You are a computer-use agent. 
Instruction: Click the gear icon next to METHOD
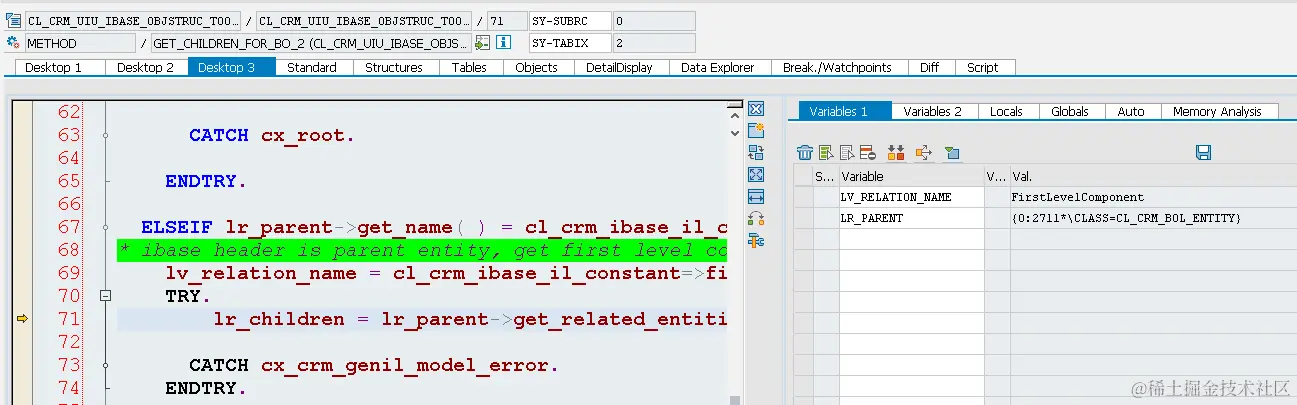[13, 43]
